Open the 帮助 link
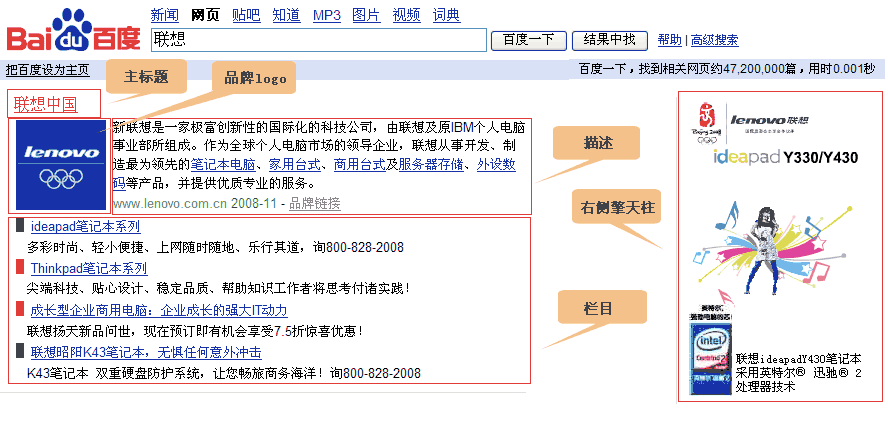This screenshot has width=888, height=425. (669, 40)
